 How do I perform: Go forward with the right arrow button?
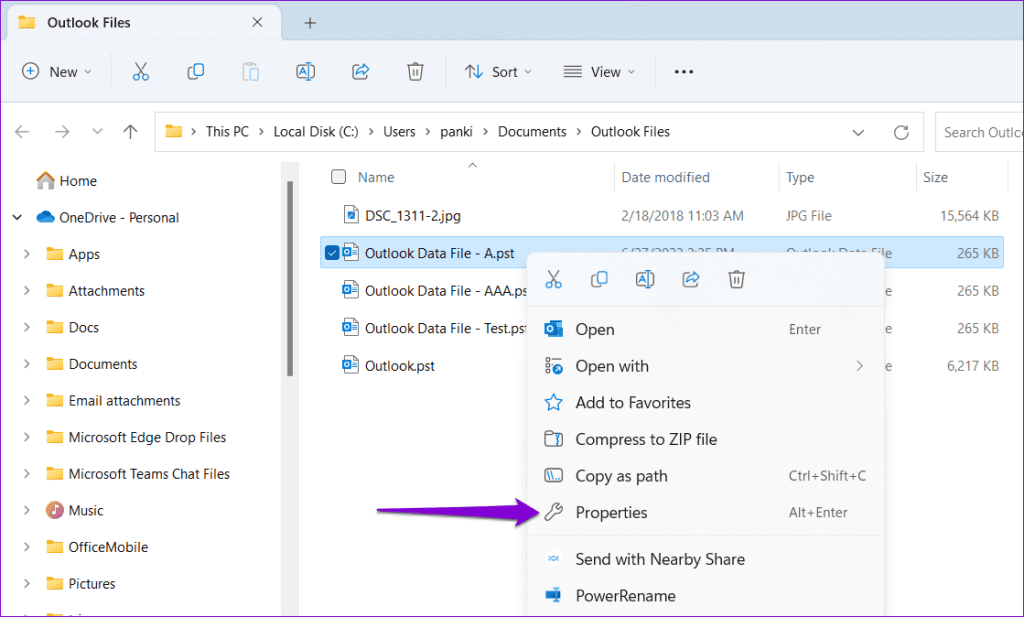[x=62, y=132]
